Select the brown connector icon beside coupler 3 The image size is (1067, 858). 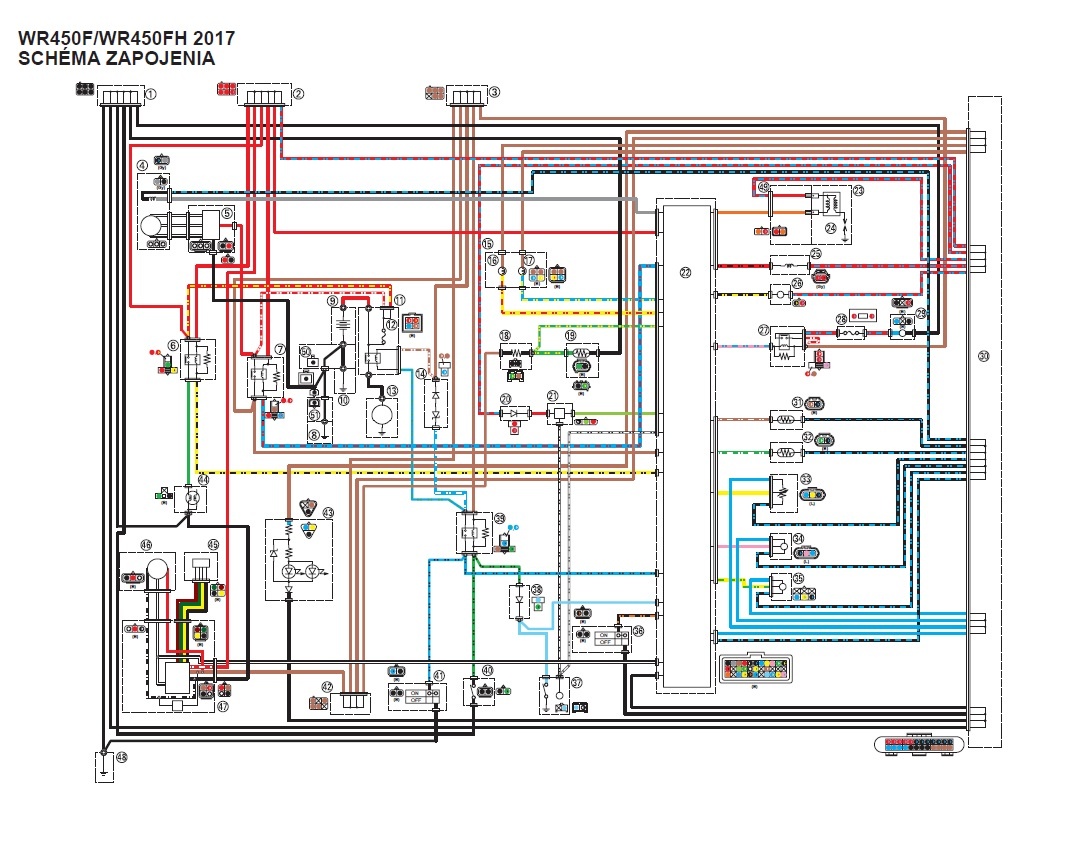(435, 93)
